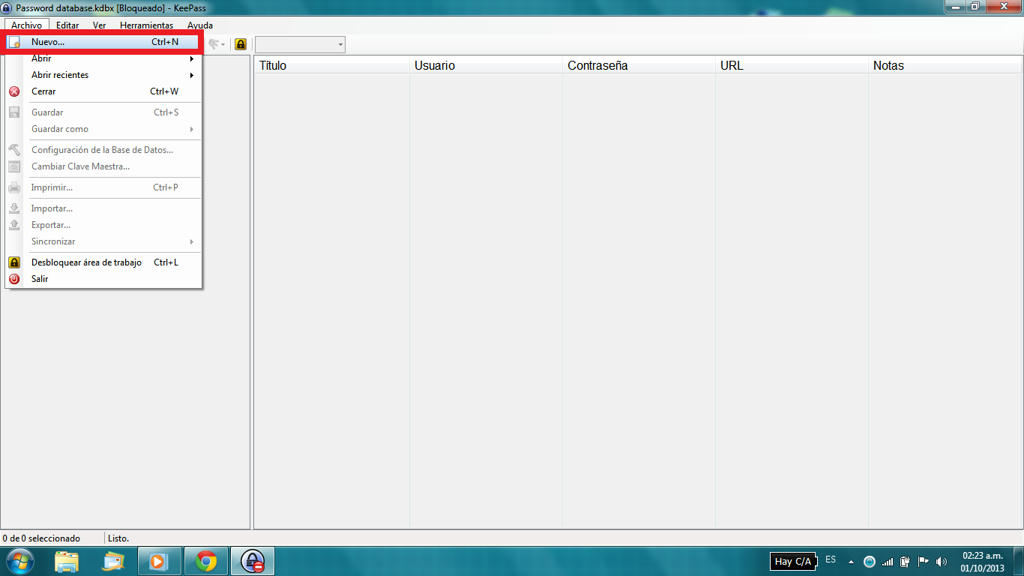1024x576 pixels.
Task: Sort by the Contraseña column header
Action: 638,65
